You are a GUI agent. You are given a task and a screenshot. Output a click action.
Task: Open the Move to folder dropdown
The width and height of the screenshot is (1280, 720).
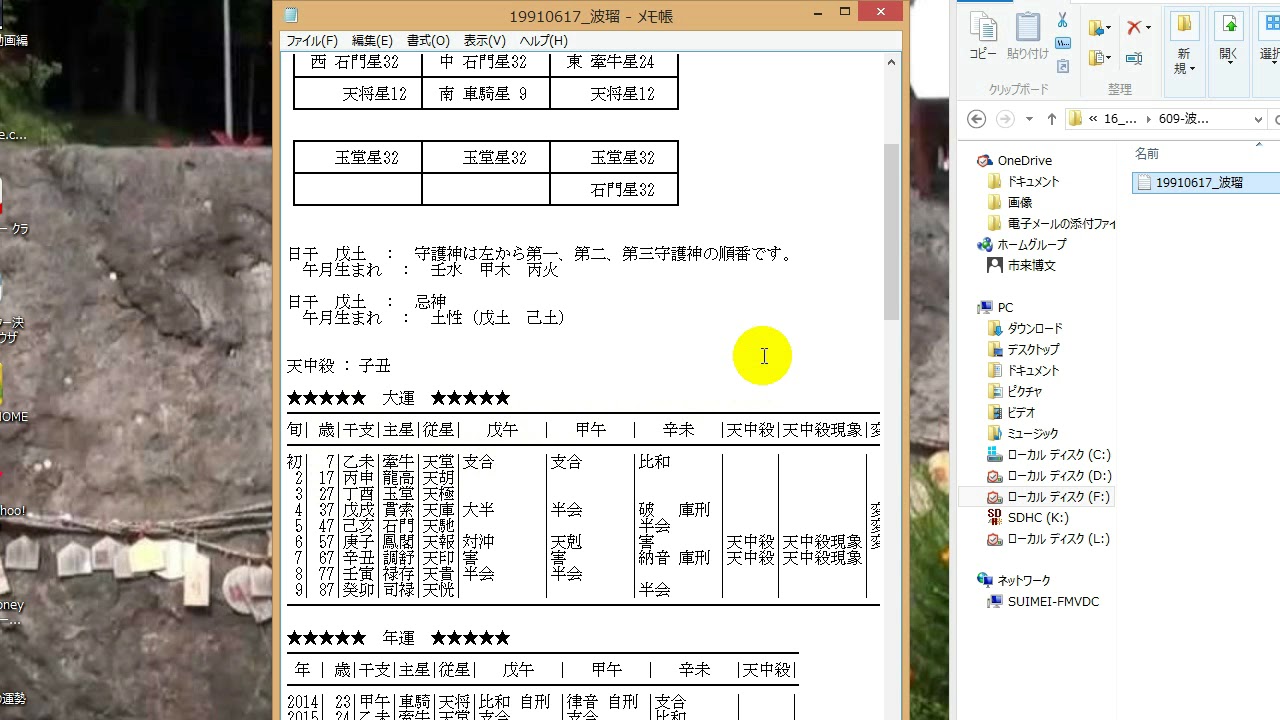click(x=1100, y=28)
